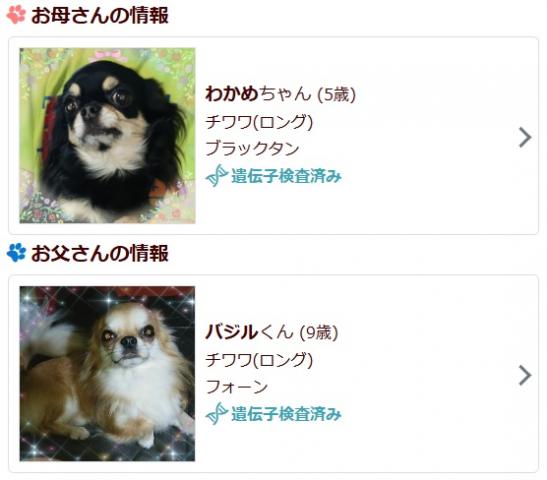
Task: Open the fawn chihuahua photo
Action: click(x=107, y=374)
